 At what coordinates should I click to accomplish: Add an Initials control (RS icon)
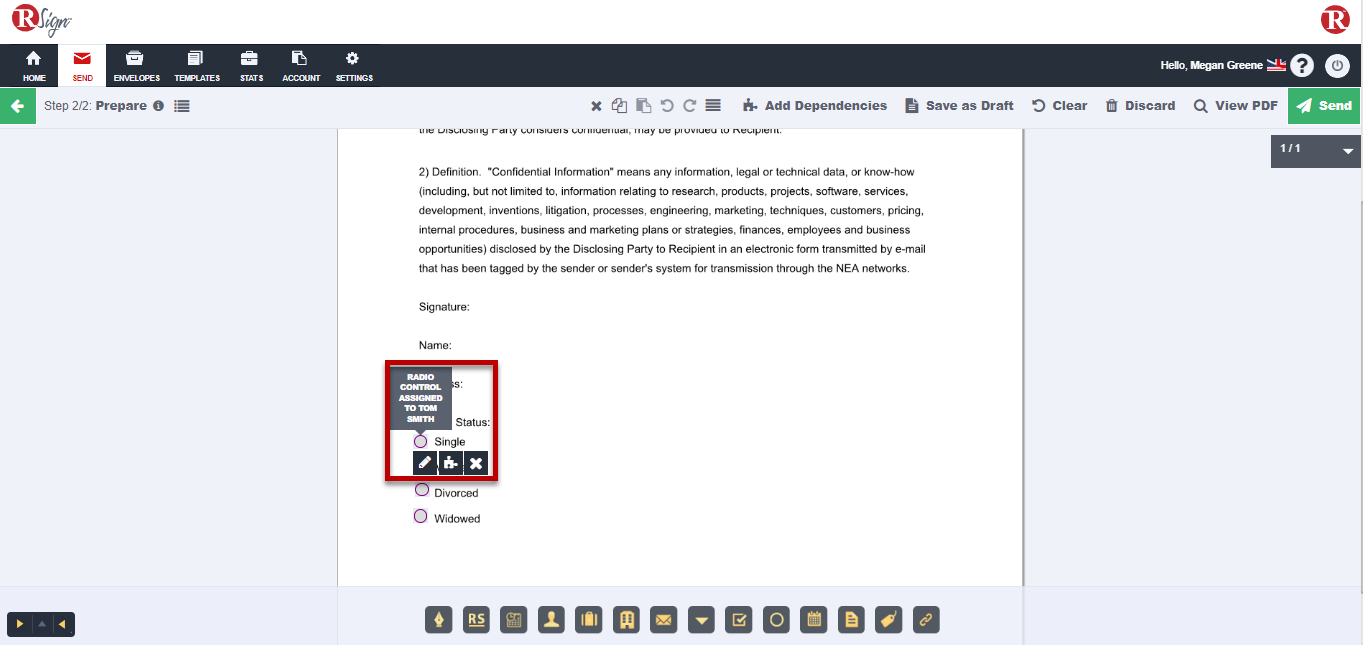[x=477, y=620]
